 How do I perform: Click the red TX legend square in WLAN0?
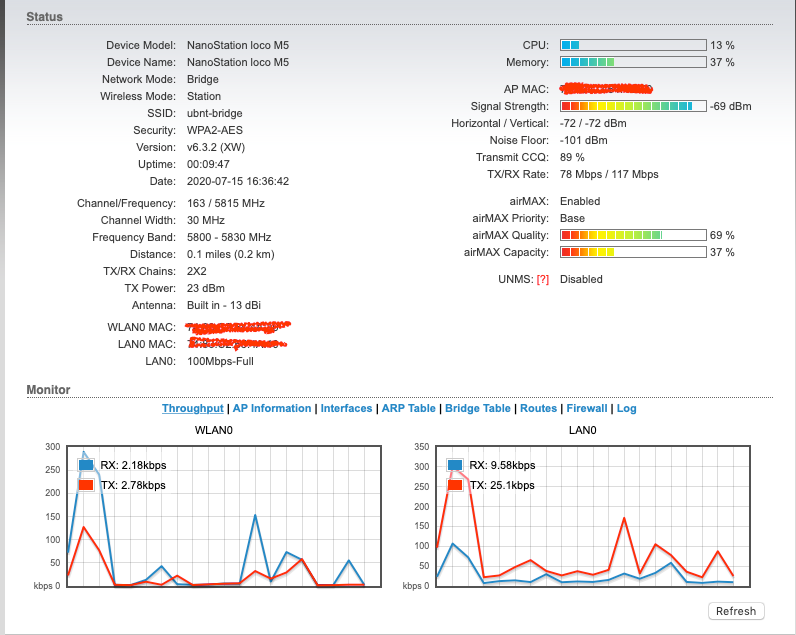[88, 485]
